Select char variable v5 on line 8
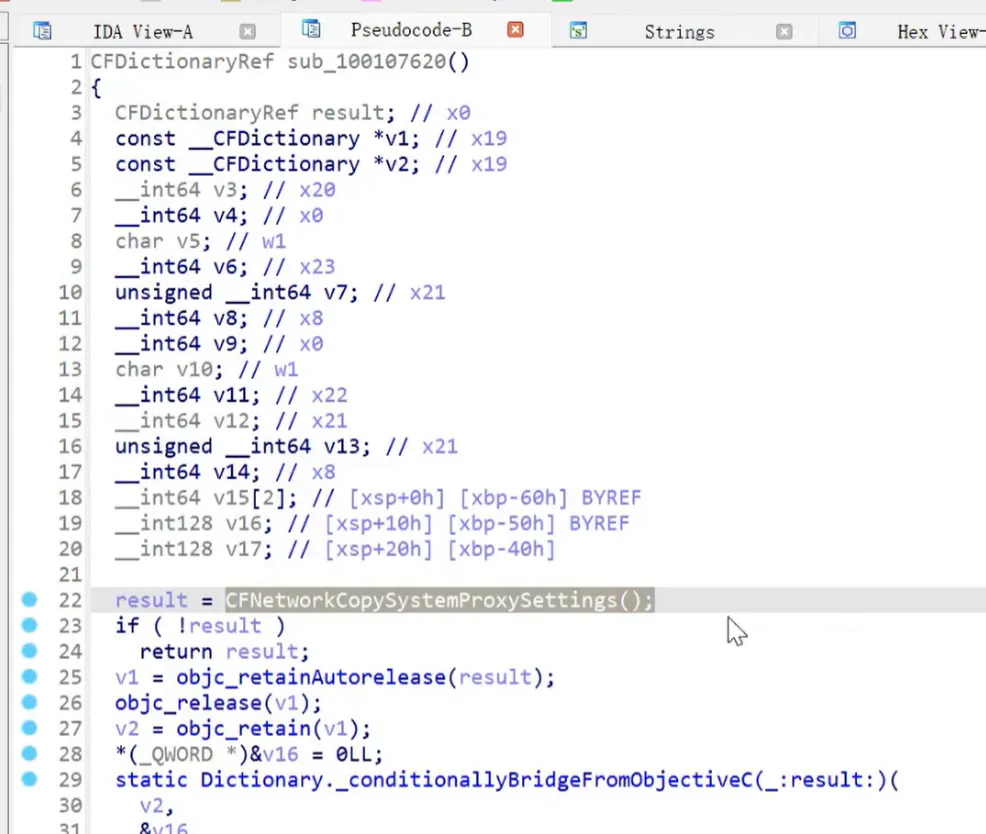The width and height of the screenshot is (986, 834). [189, 242]
